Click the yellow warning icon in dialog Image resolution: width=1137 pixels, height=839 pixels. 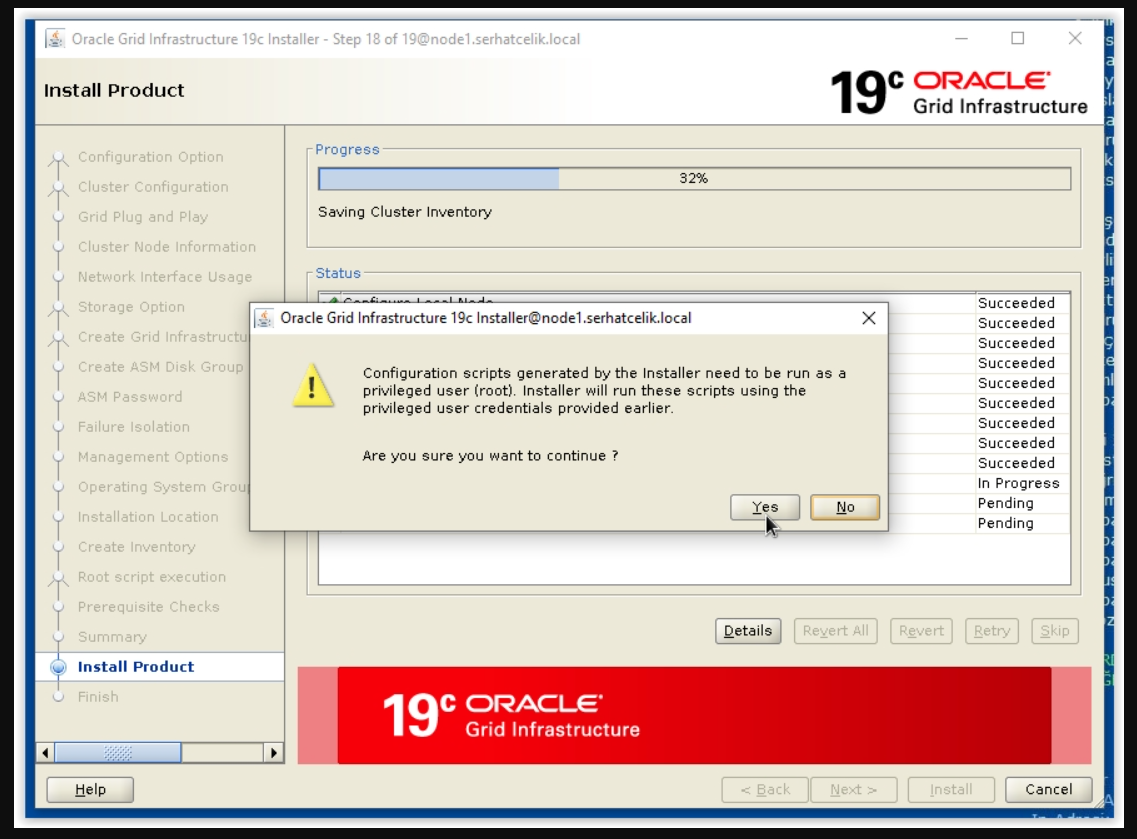(x=313, y=385)
